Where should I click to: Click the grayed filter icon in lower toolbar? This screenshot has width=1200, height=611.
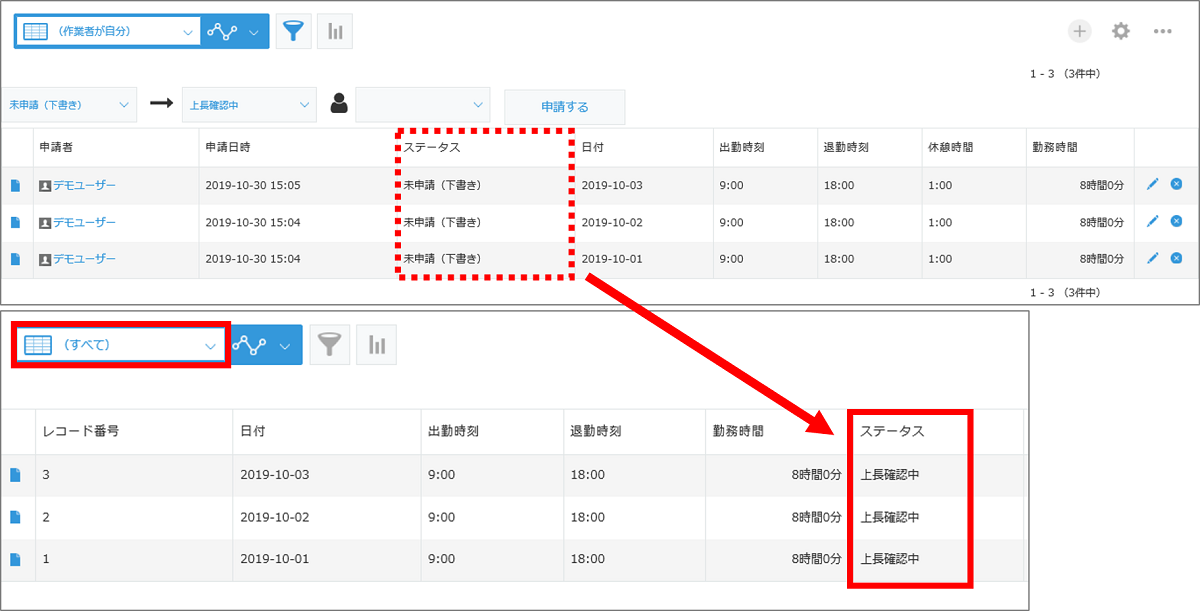[329, 345]
